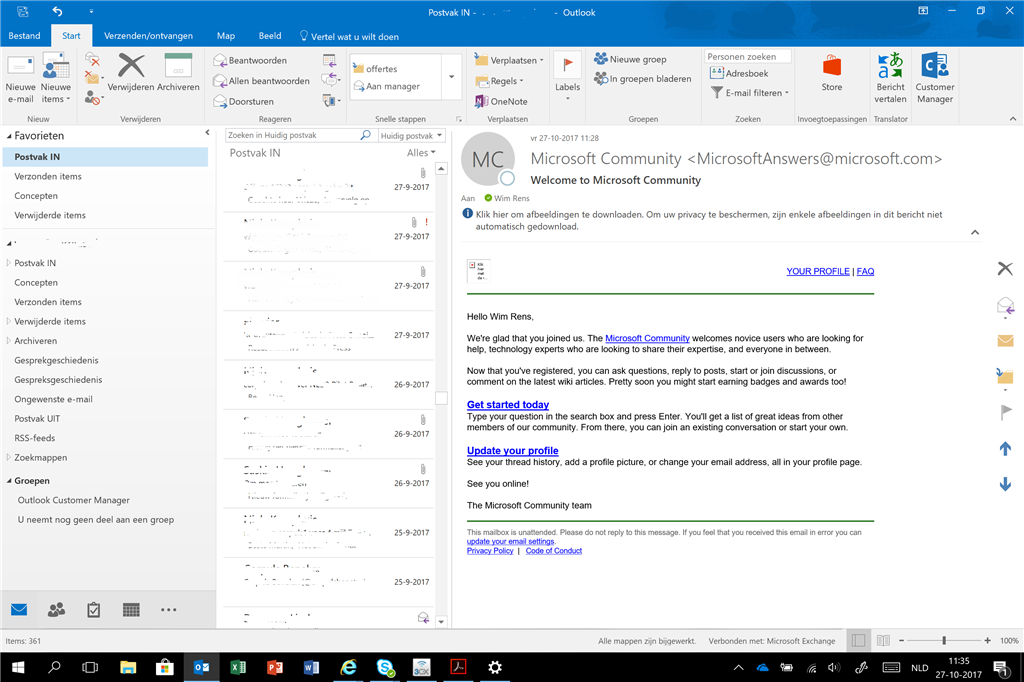Collapse the Favorieten section

coord(9,136)
